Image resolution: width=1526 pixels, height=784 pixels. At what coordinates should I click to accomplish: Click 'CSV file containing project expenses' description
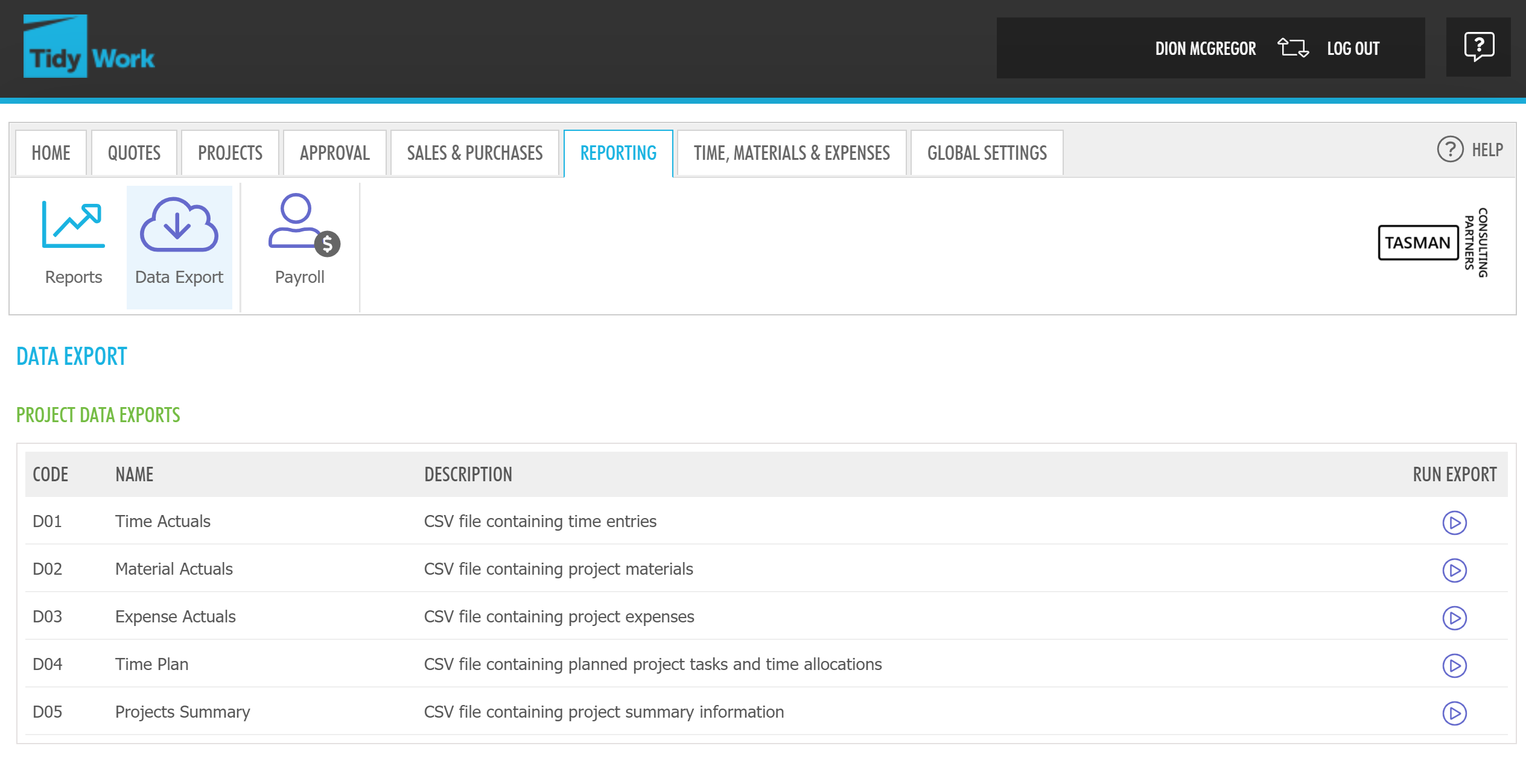559,617
